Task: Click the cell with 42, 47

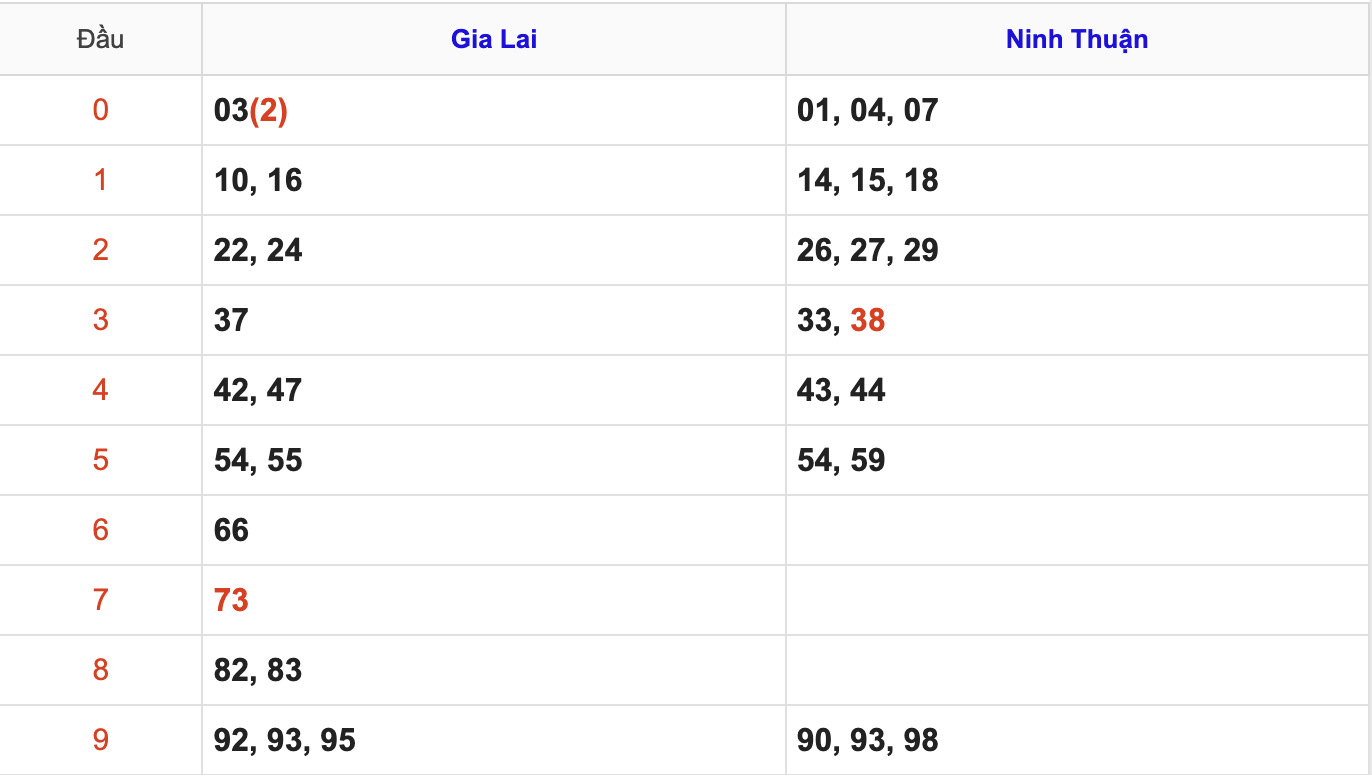Action: (258, 390)
